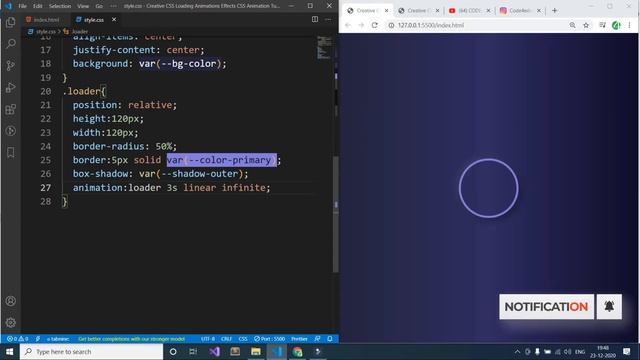
Task: Change the UTF-8 file encoding
Action: (x=208, y=339)
